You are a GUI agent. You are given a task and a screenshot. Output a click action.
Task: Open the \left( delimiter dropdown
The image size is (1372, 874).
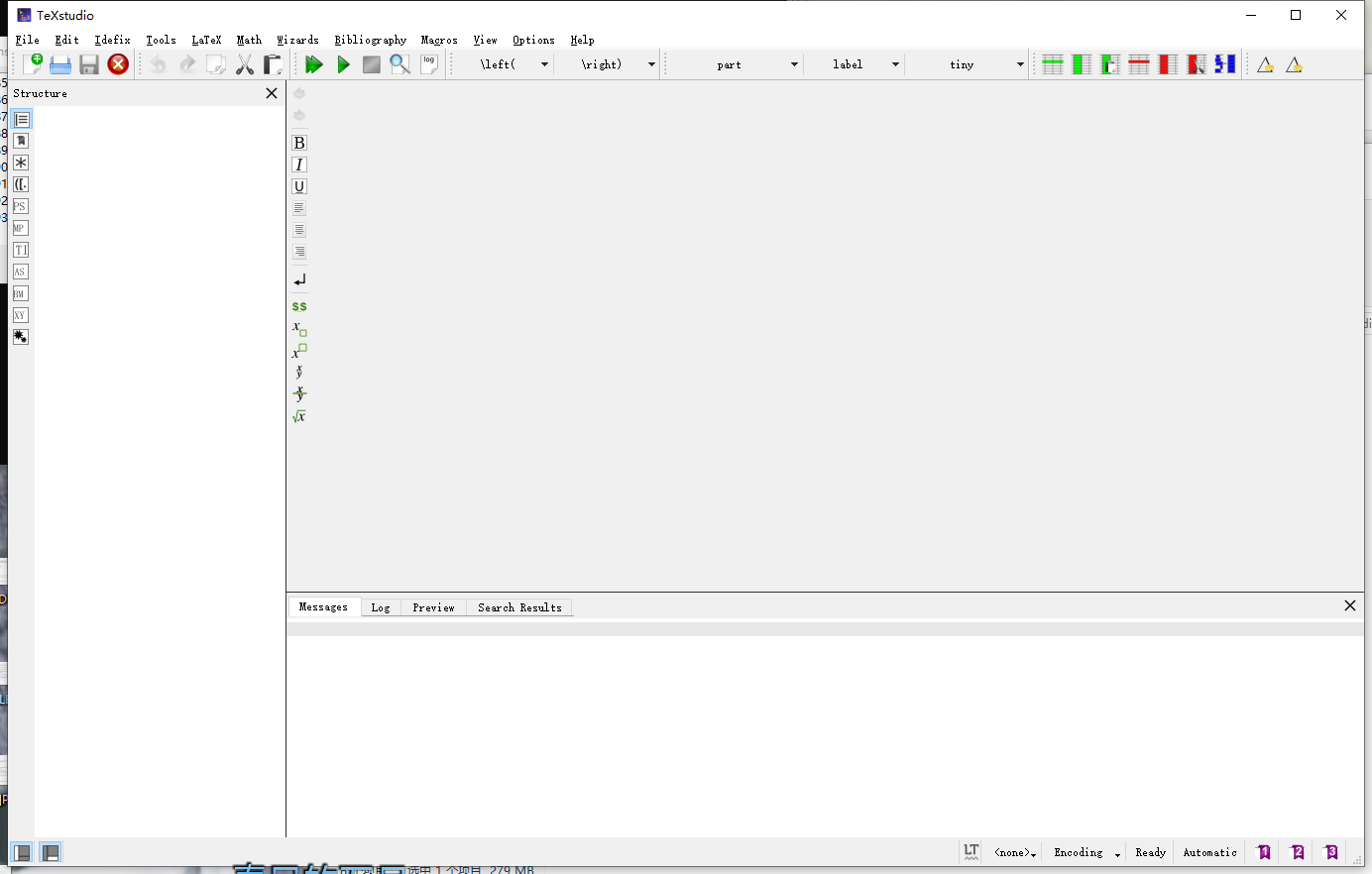[503, 64]
